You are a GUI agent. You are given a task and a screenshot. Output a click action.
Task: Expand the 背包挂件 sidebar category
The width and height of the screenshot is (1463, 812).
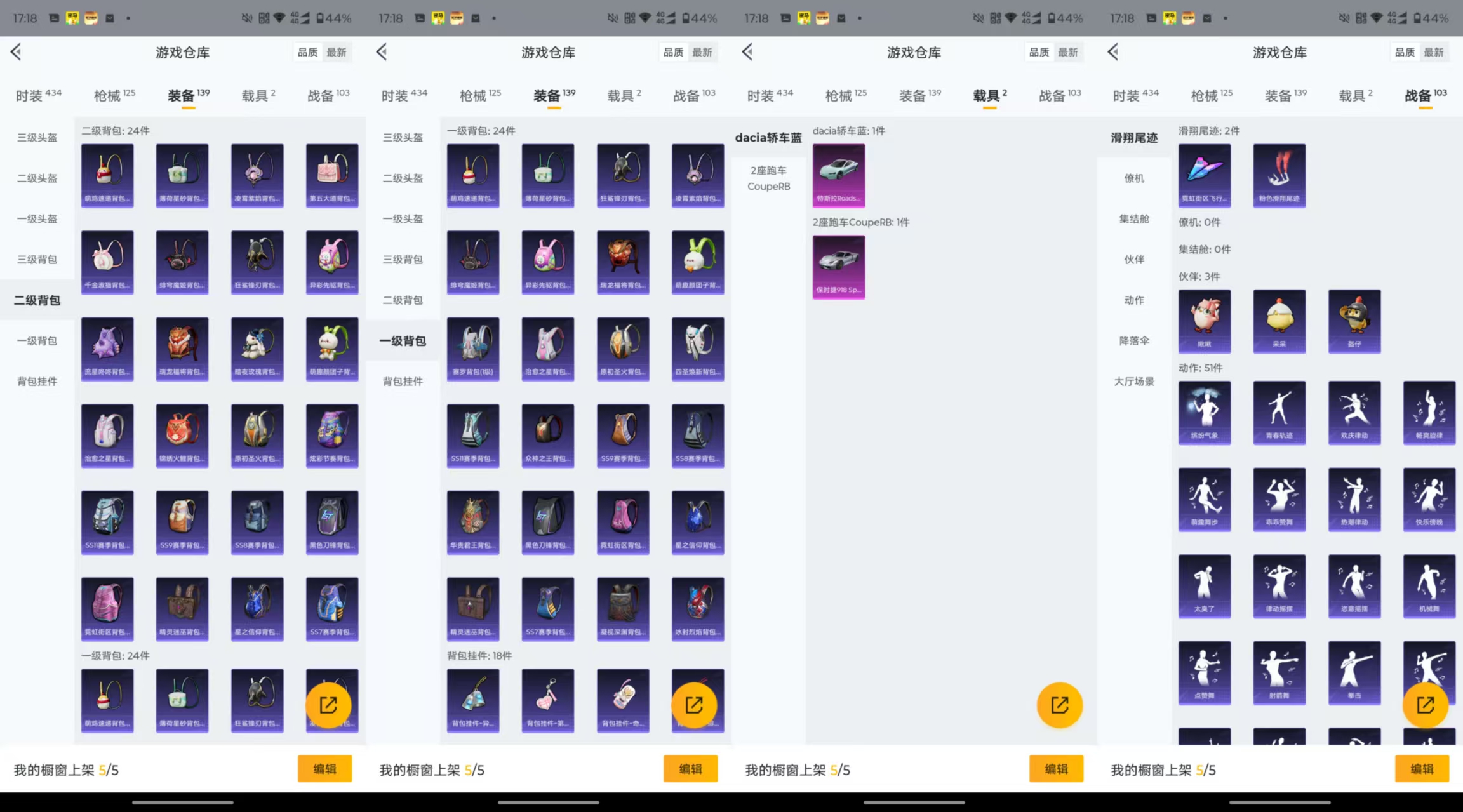(36, 381)
